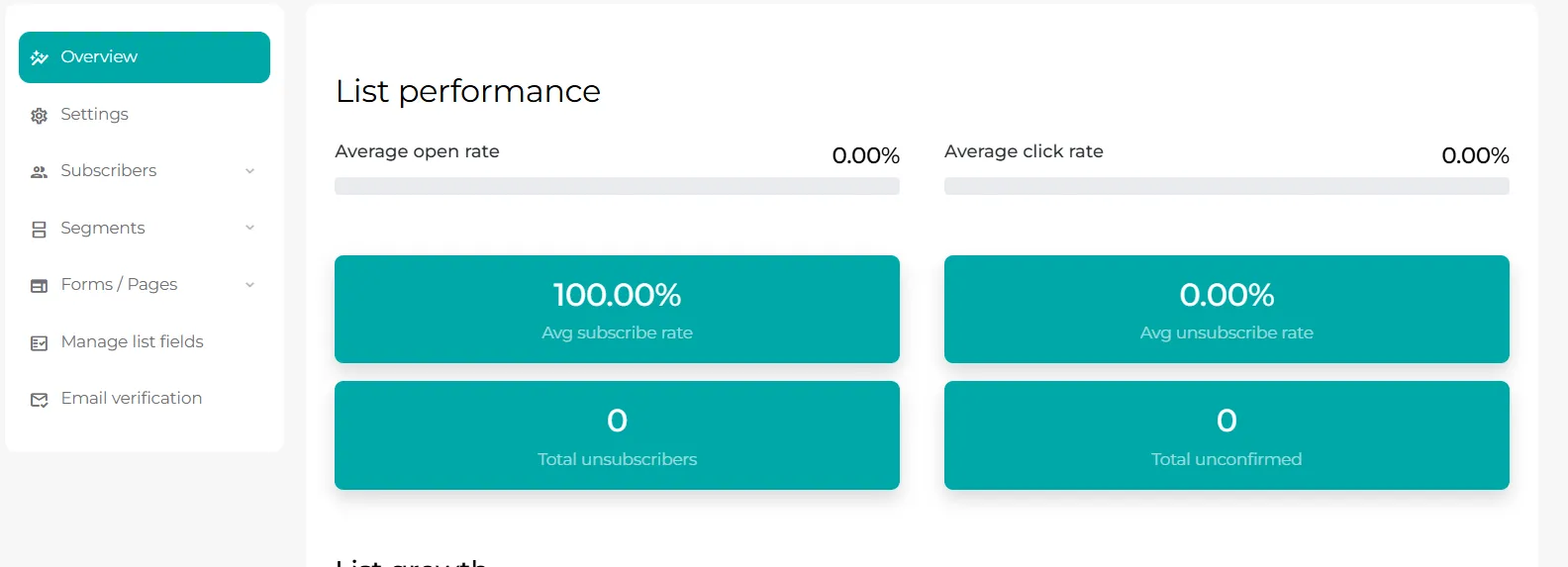This screenshot has width=1568, height=567.
Task: Open the Total unsubscribers card
Action: tap(617, 435)
